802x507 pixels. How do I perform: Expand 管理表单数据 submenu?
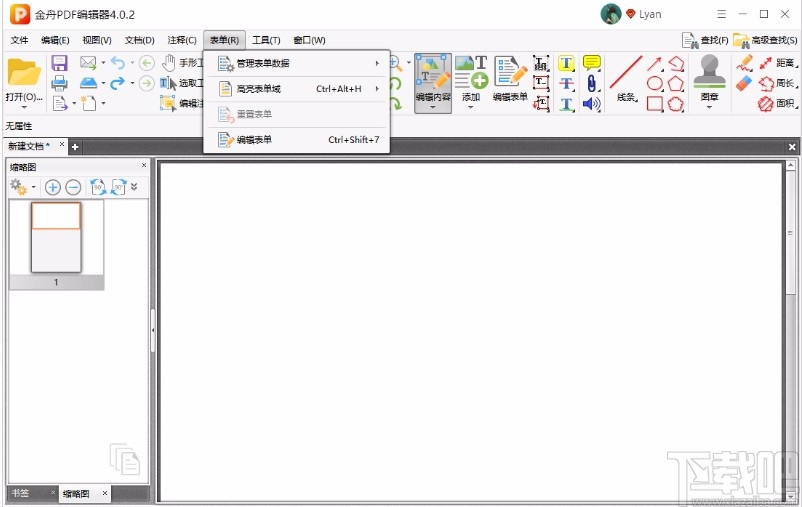(296, 63)
